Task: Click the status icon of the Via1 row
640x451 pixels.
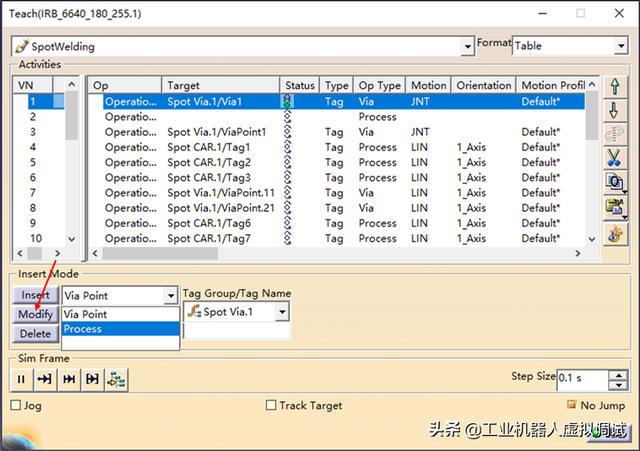Action: coord(287,101)
